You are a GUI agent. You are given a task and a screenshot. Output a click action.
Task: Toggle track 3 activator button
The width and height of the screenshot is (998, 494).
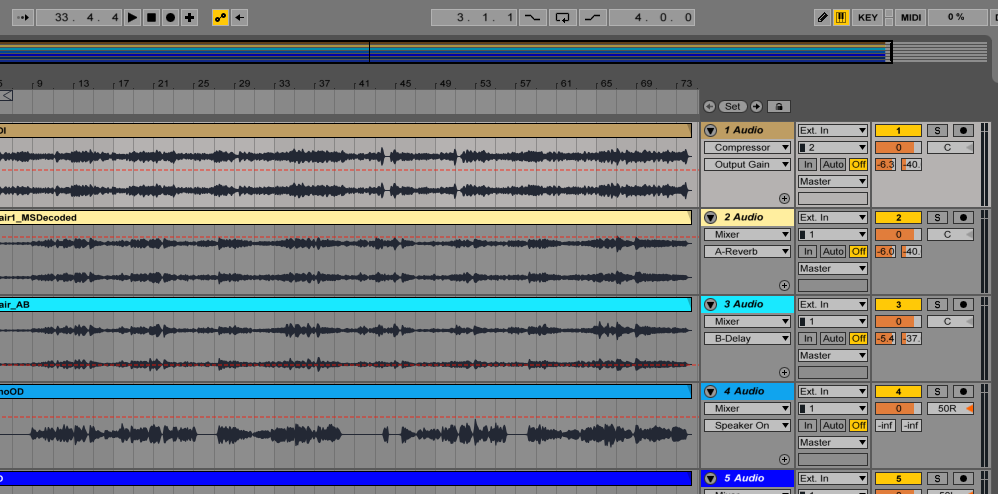point(898,304)
